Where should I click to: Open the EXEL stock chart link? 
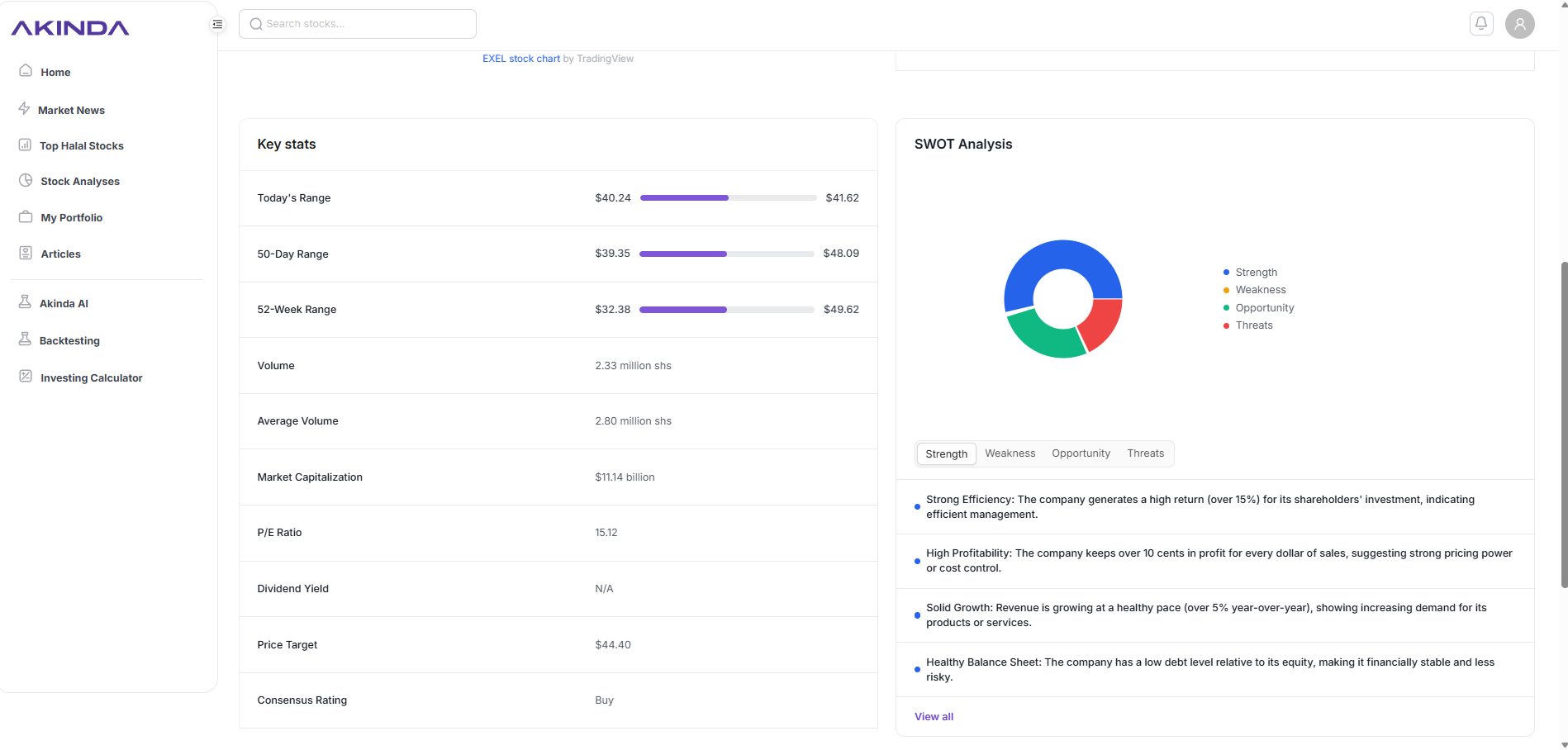[520, 58]
